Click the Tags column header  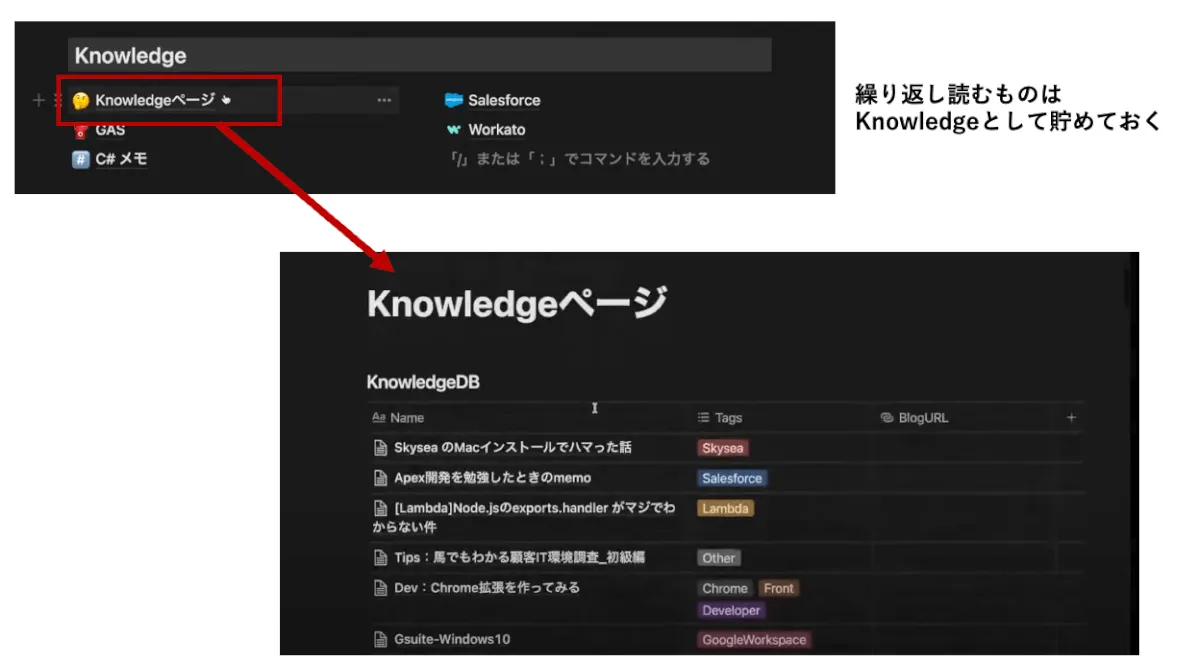(x=720, y=418)
